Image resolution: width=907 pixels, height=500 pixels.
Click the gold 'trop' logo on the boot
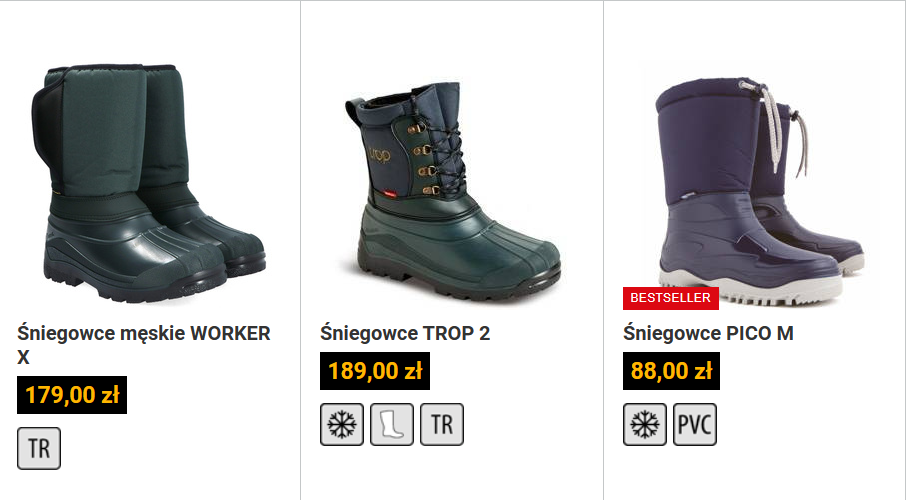pos(379,155)
